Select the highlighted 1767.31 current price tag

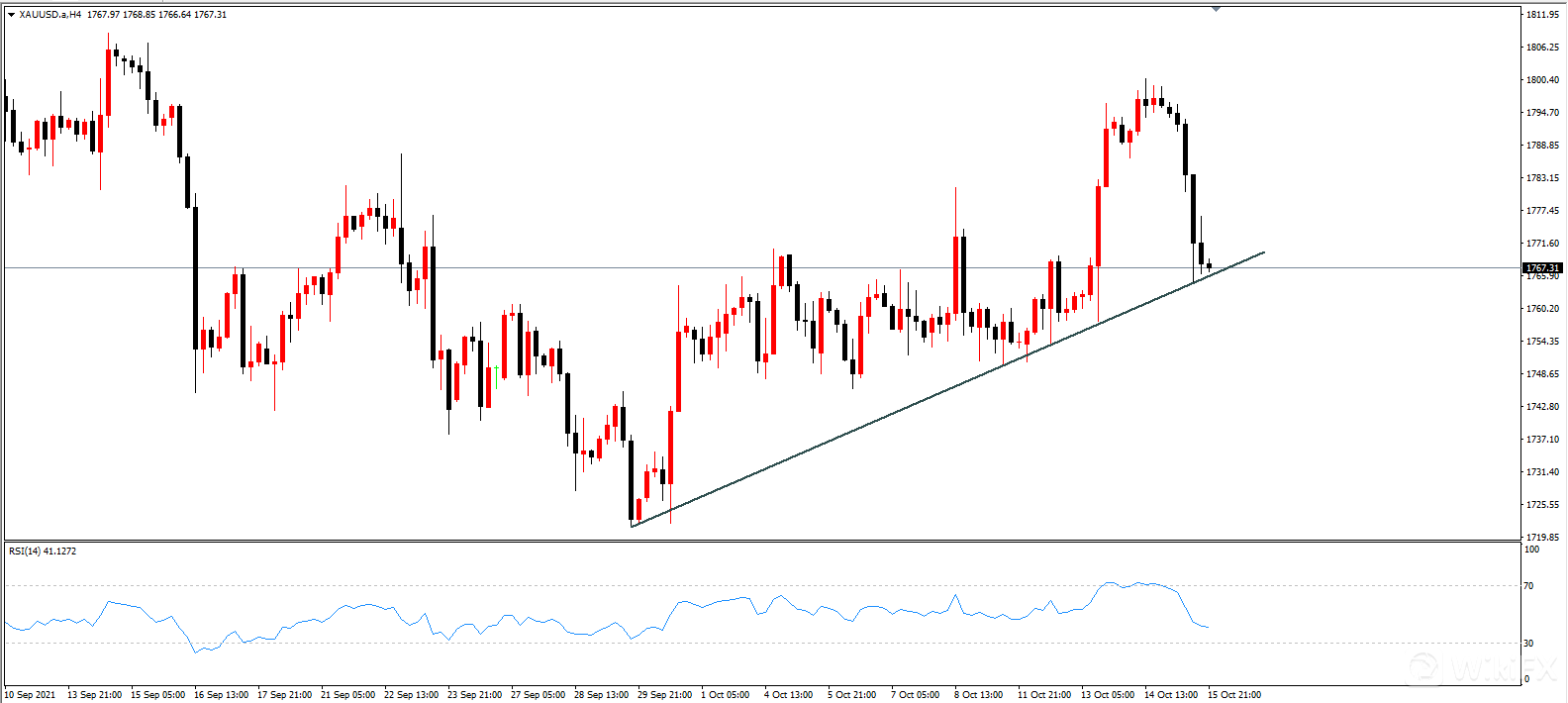[x=1542, y=268]
